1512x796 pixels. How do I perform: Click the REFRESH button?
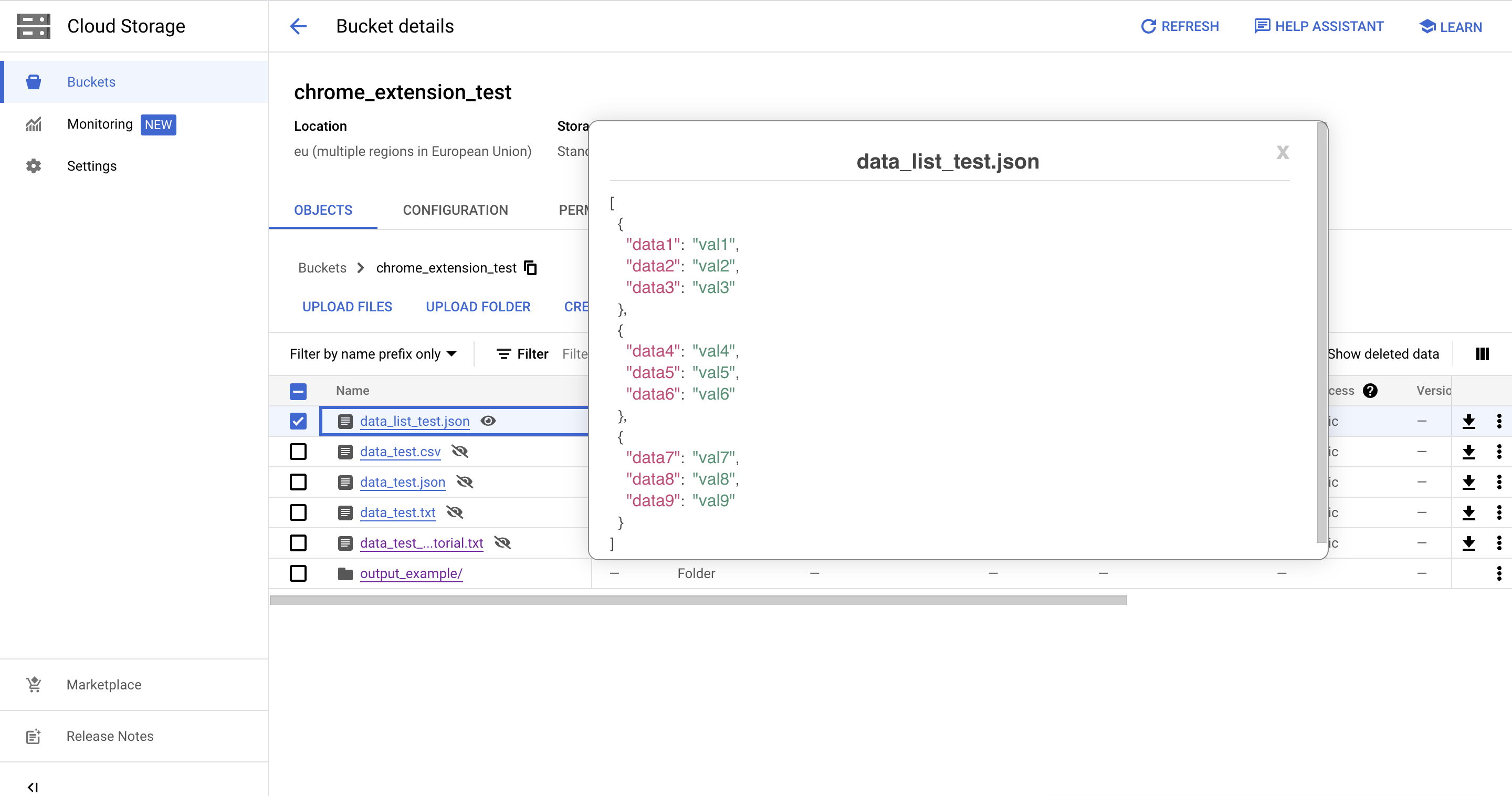[x=1180, y=26]
